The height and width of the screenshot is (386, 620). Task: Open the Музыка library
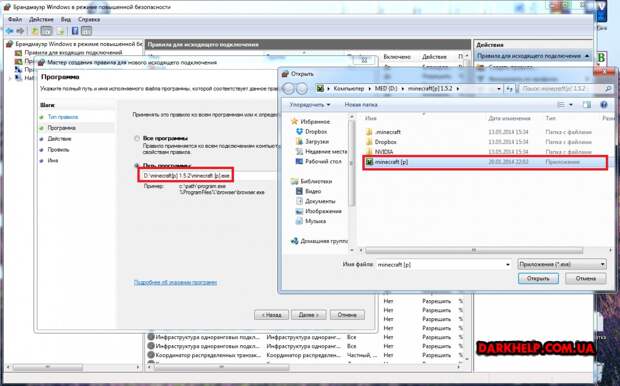pos(311,221)
